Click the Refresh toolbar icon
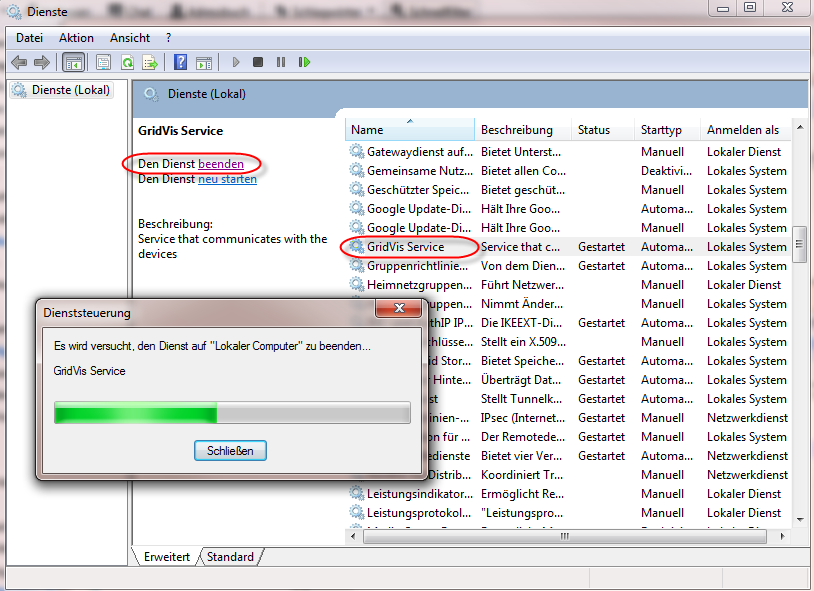 [x=127, y=62]
